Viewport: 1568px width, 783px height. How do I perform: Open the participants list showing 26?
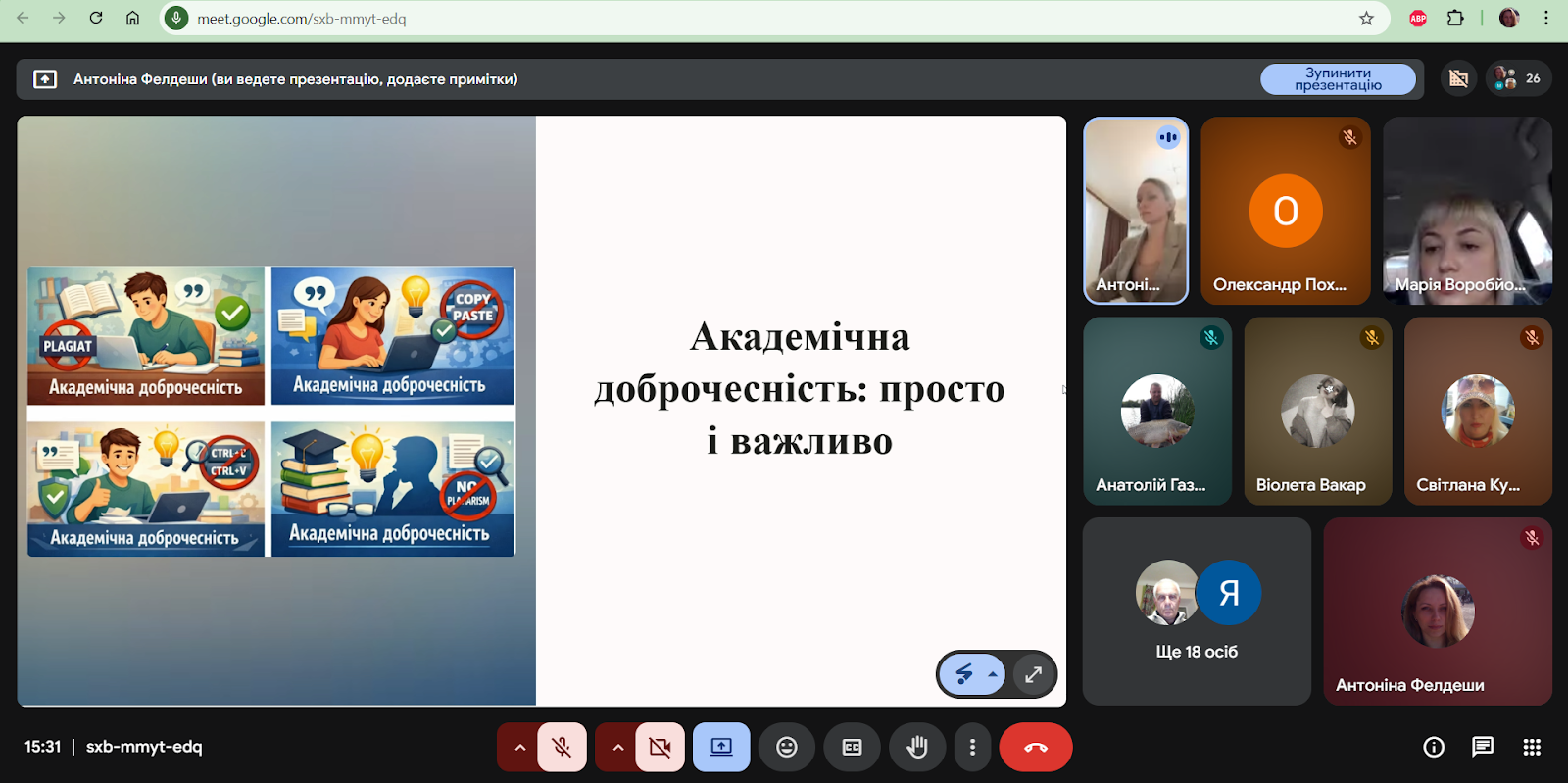(1518, 78)
